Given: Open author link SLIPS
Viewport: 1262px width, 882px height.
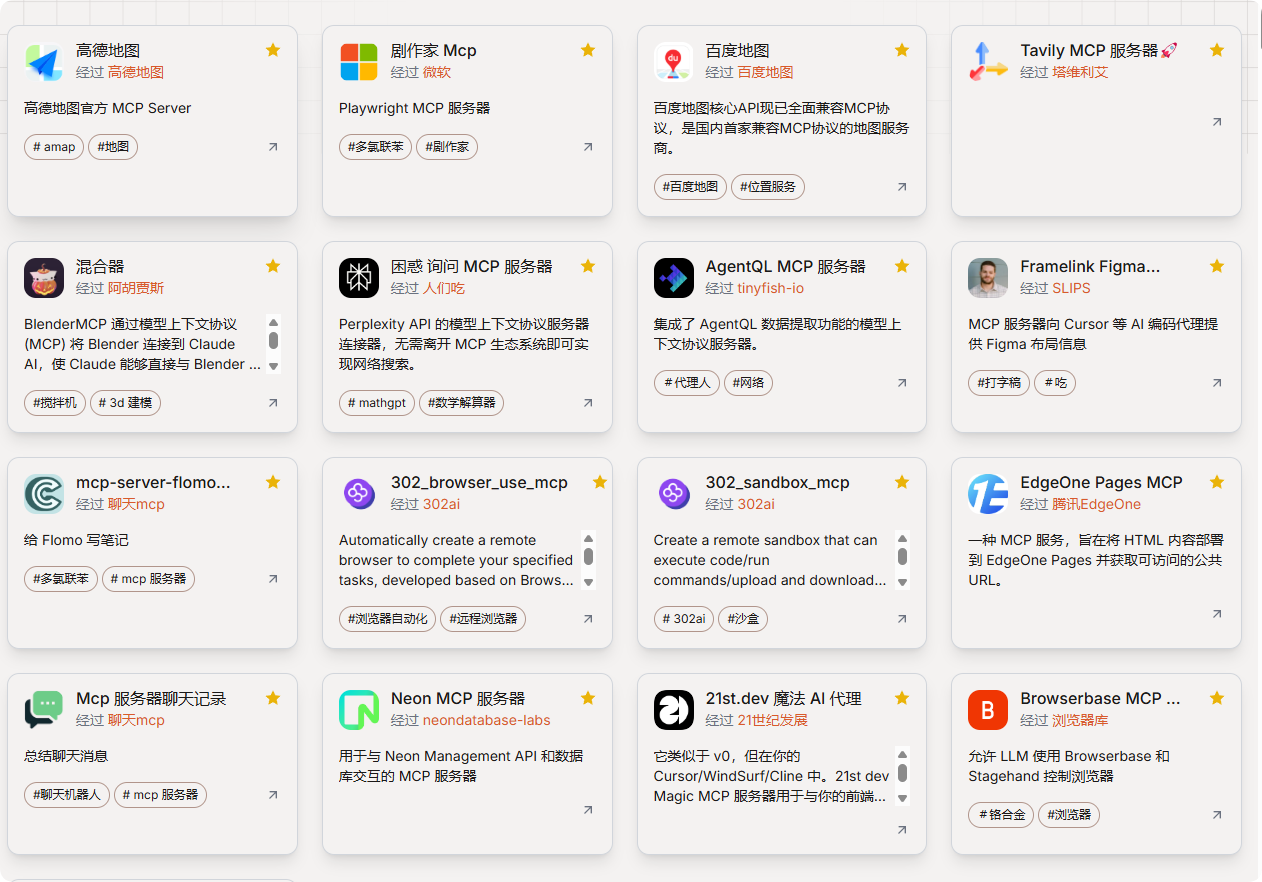Looking at the screenshot, I should [x=1071, y=288].
